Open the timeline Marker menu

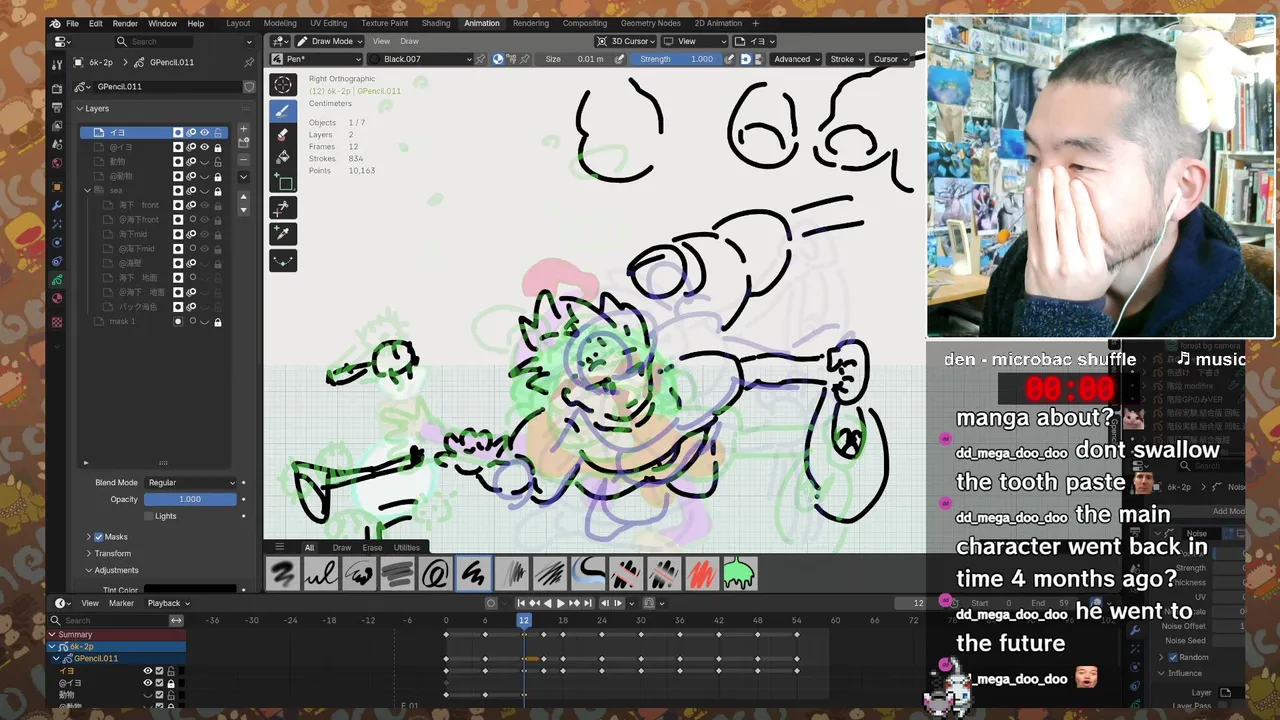(121, 603)
